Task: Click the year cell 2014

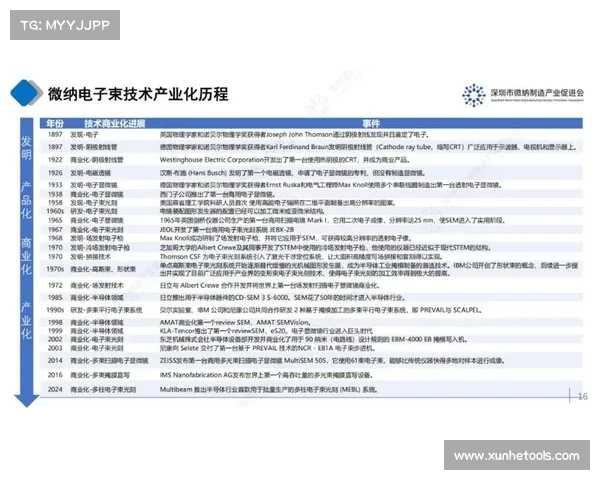Action: (x=55, y=361)
